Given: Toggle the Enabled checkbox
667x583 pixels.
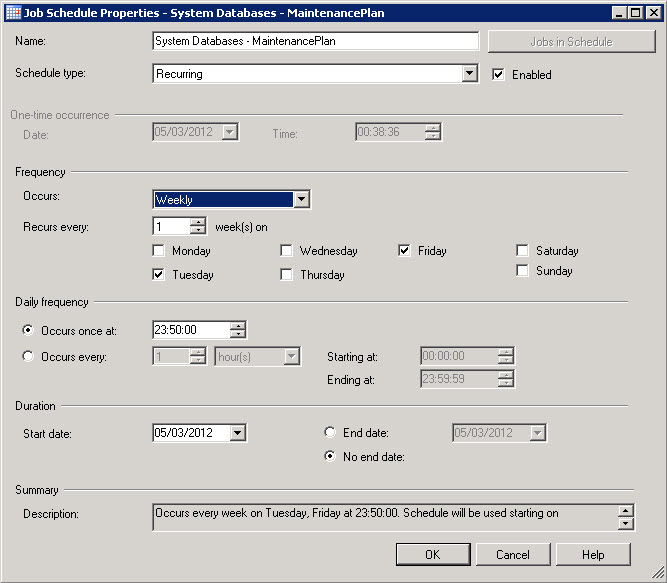Looking at the screenshot, I should click(498, 75).
